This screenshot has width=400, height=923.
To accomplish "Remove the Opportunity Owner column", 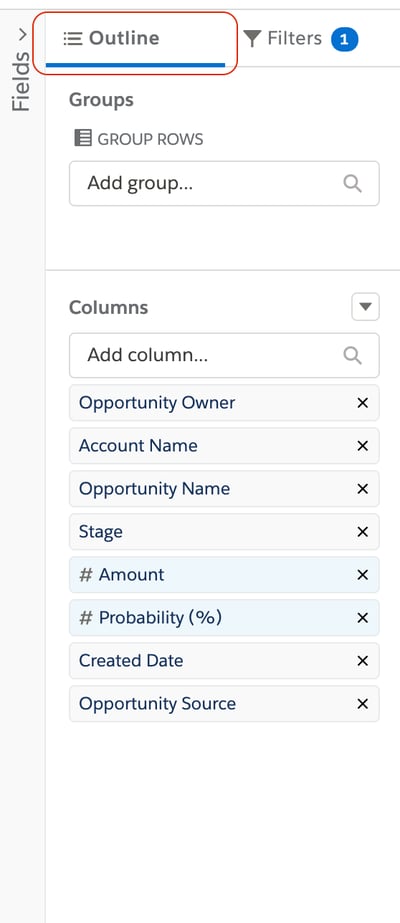I will 362,403.
